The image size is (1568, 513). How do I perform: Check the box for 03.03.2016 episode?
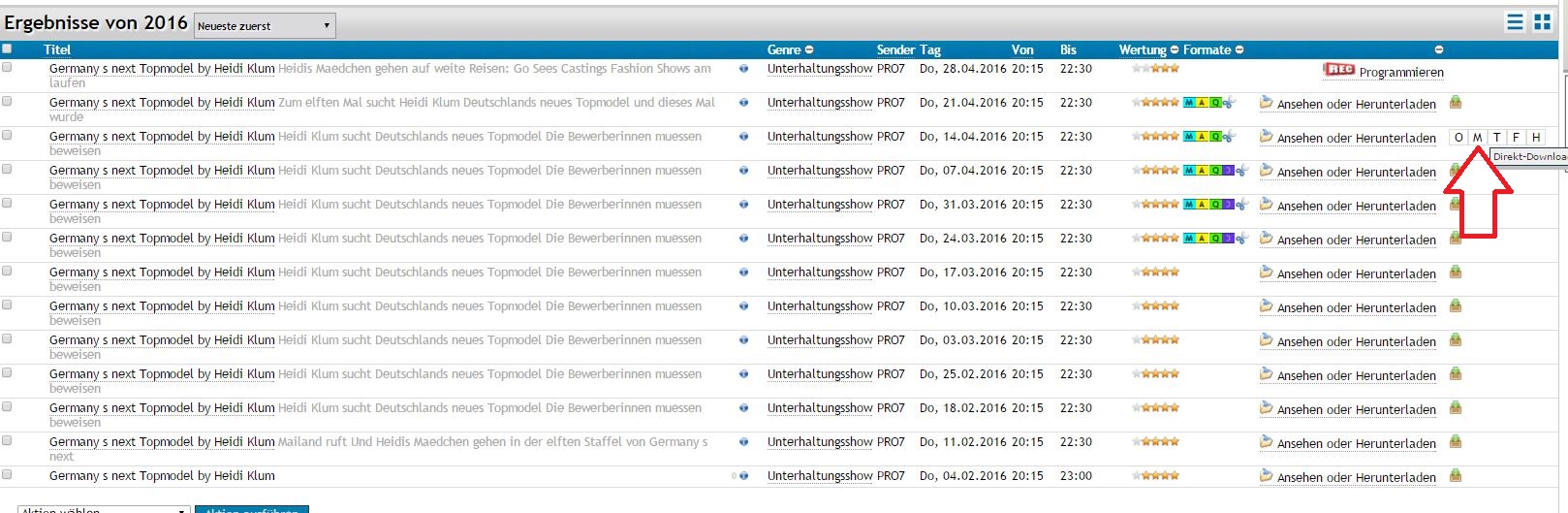7,338
